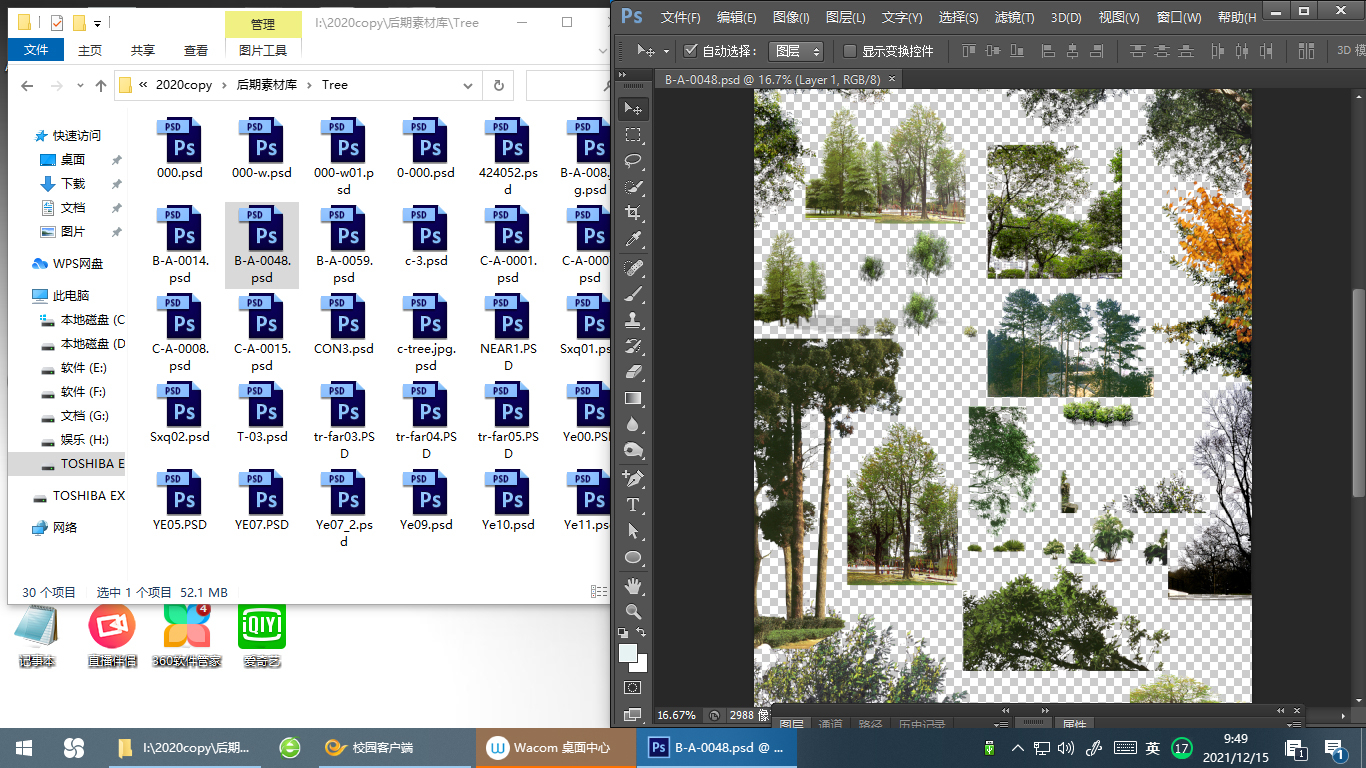1366x768 pixels.
Task: Click the 16.67% zoom level field
Action: [x=677, y=715]
